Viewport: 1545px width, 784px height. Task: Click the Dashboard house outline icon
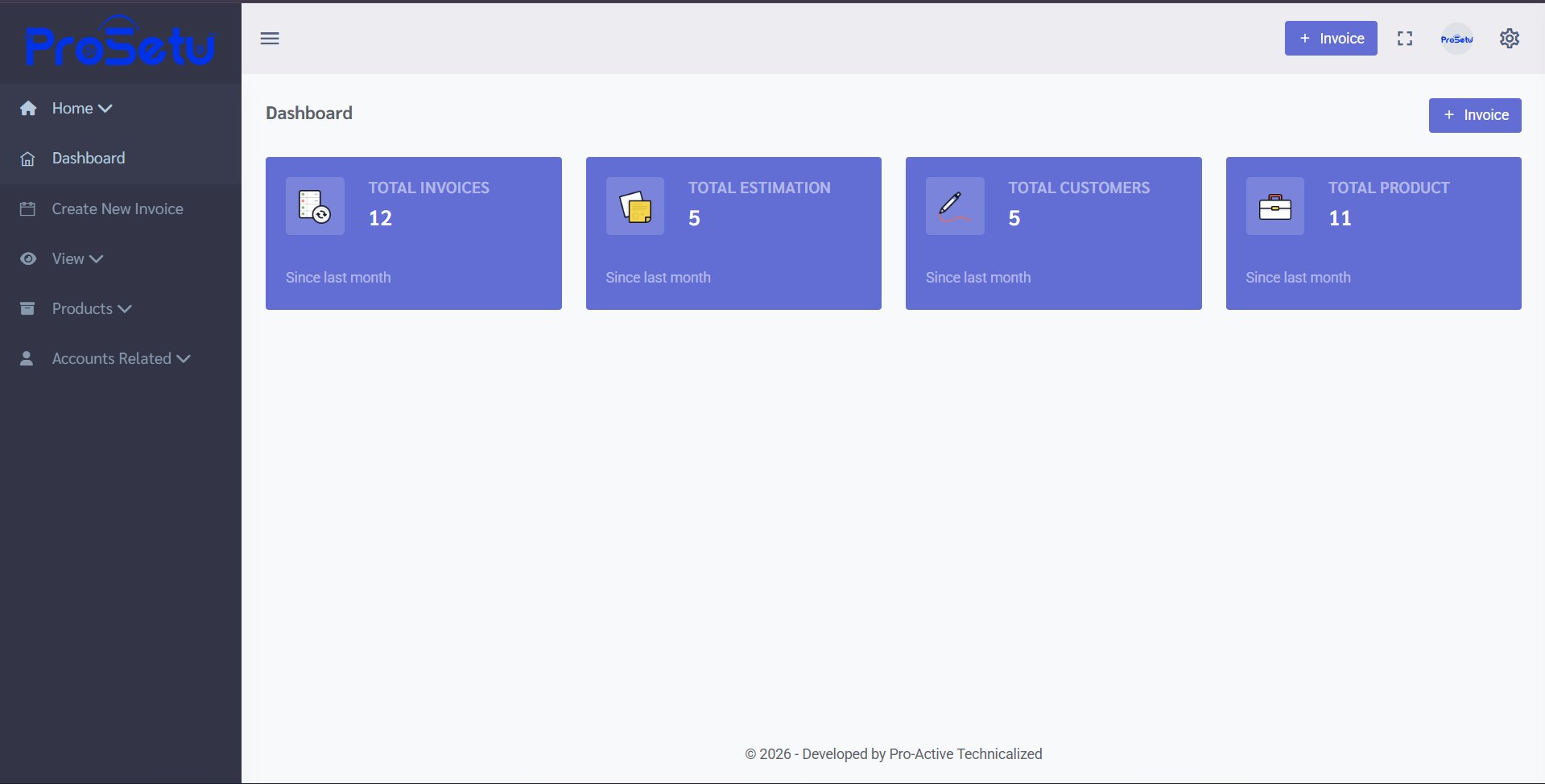pos(27,159)
